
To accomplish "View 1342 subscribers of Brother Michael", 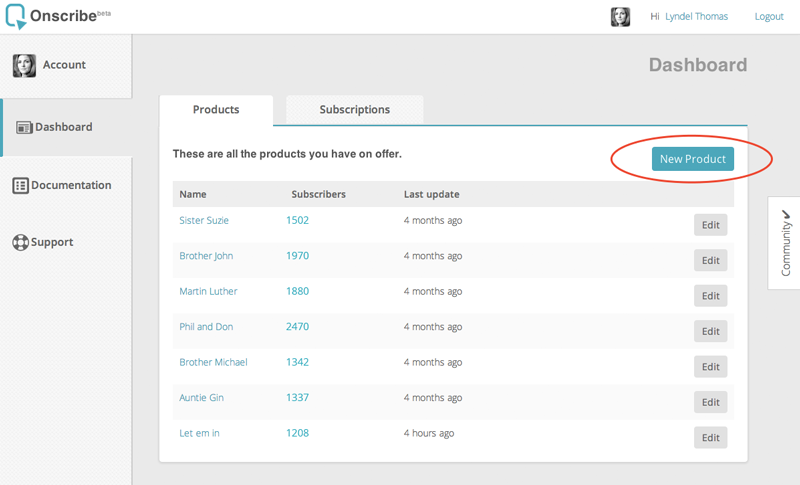I will point(297,362).
